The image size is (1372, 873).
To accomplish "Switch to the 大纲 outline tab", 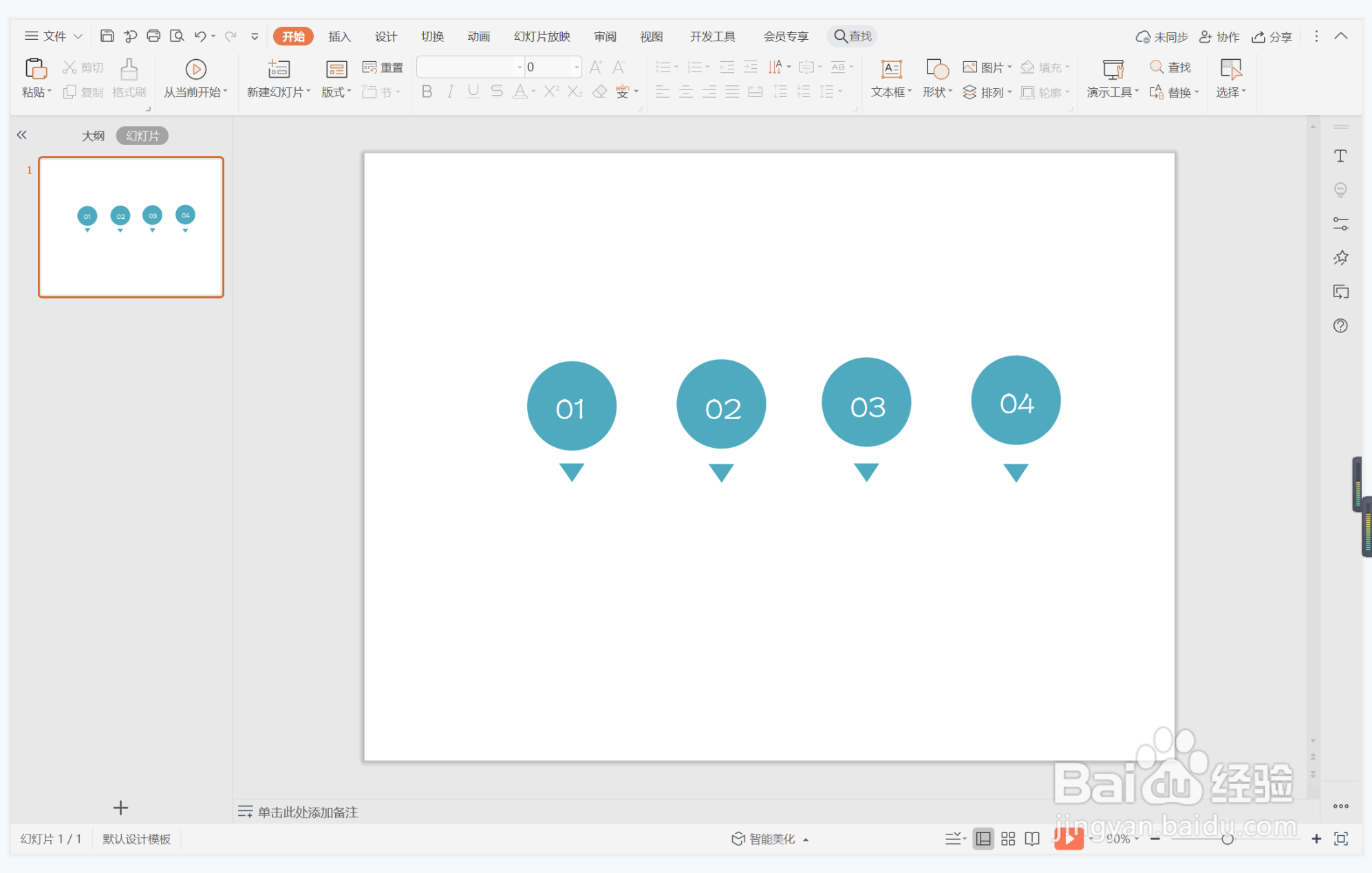I will click(x=93, y=136).
